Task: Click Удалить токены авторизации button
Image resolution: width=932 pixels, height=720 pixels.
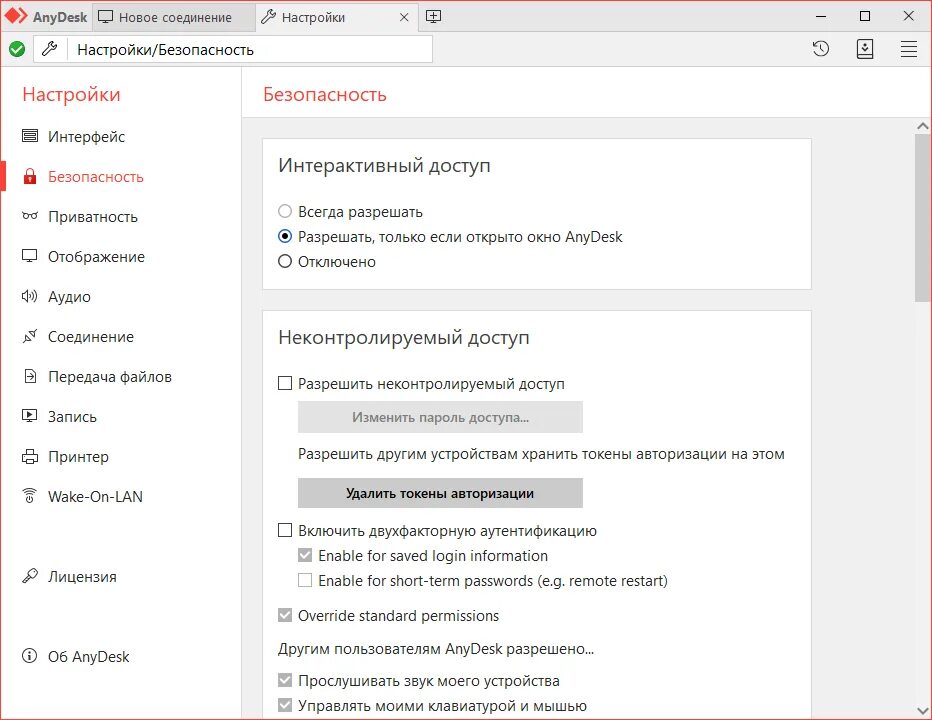Action: tap(440, 493)
